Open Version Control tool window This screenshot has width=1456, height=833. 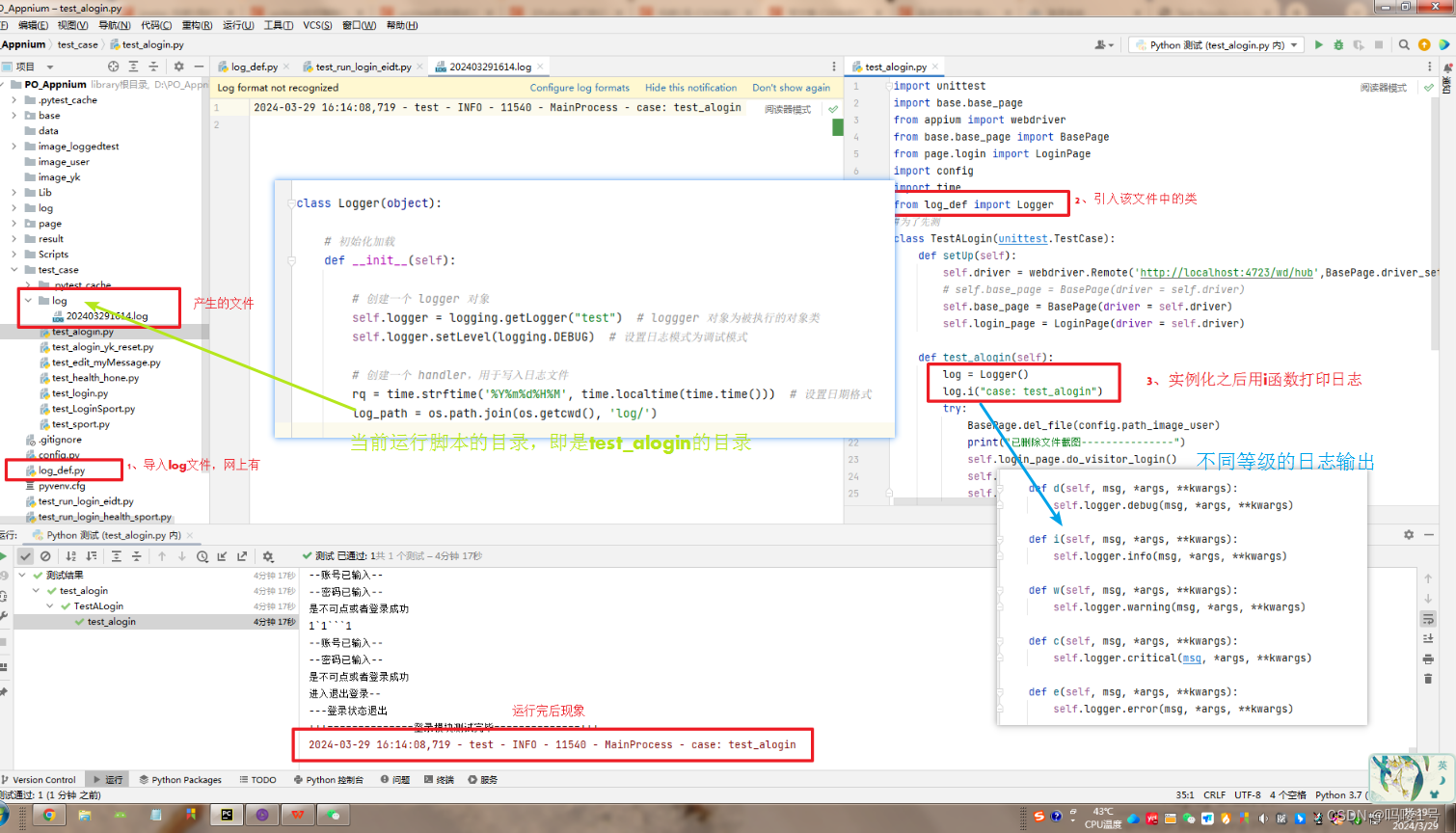click(x=39, y=780)
